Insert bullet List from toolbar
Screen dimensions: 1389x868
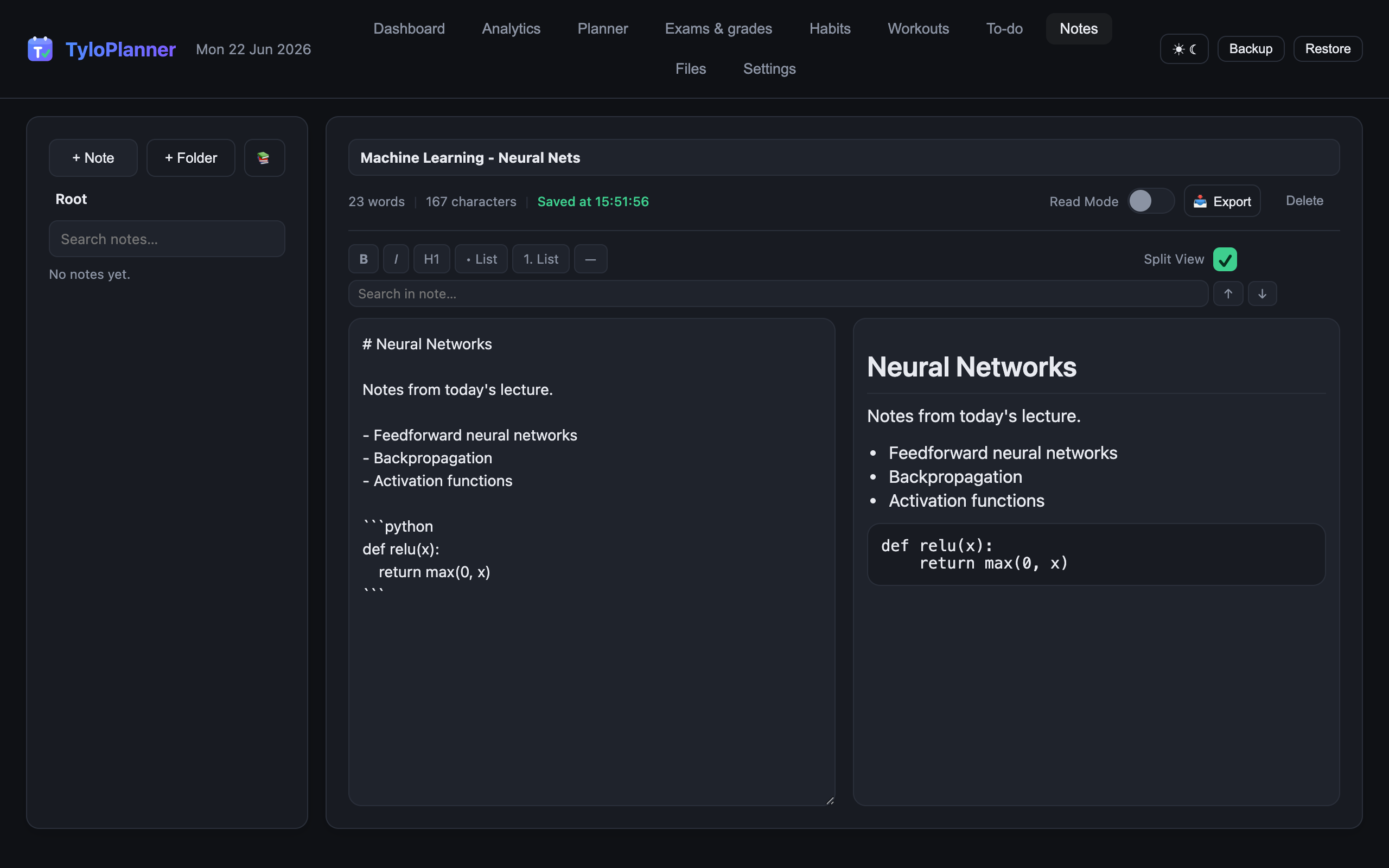click(481, 259)
